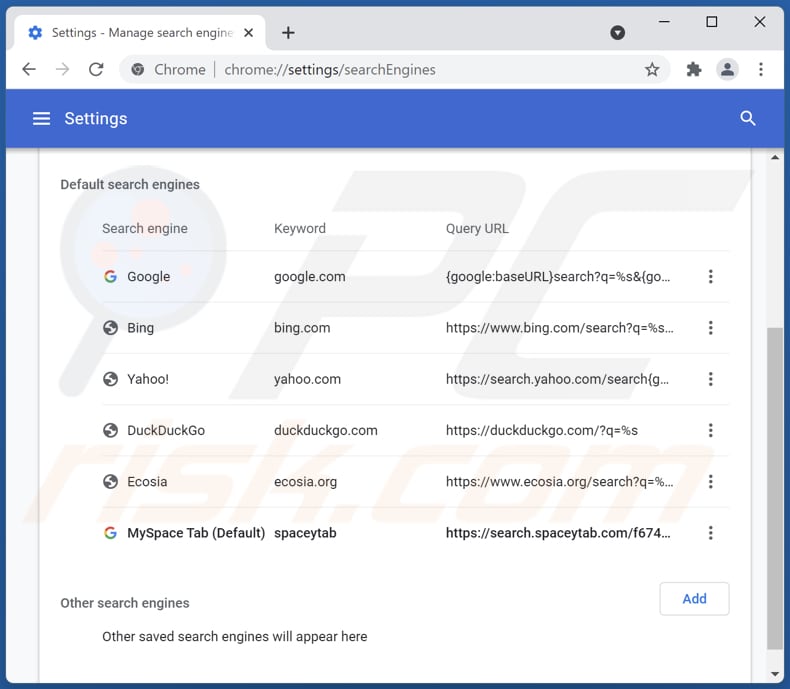Open more actions for Bing
Viewport: 790px width, 689px height.
pos(710,328)
